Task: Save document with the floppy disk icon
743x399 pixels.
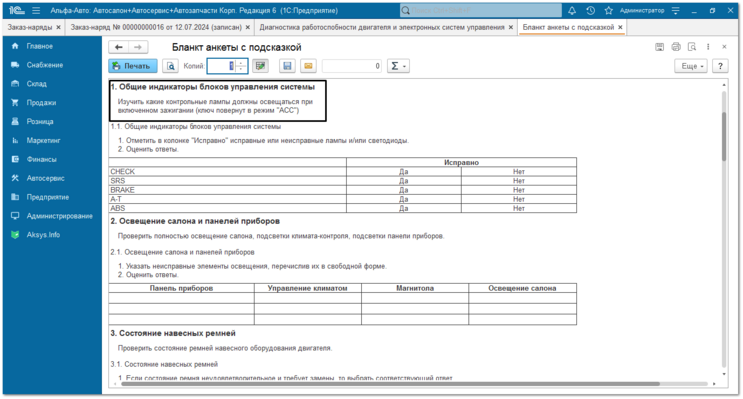Action: pyautogui.click(x=287, y=66)
